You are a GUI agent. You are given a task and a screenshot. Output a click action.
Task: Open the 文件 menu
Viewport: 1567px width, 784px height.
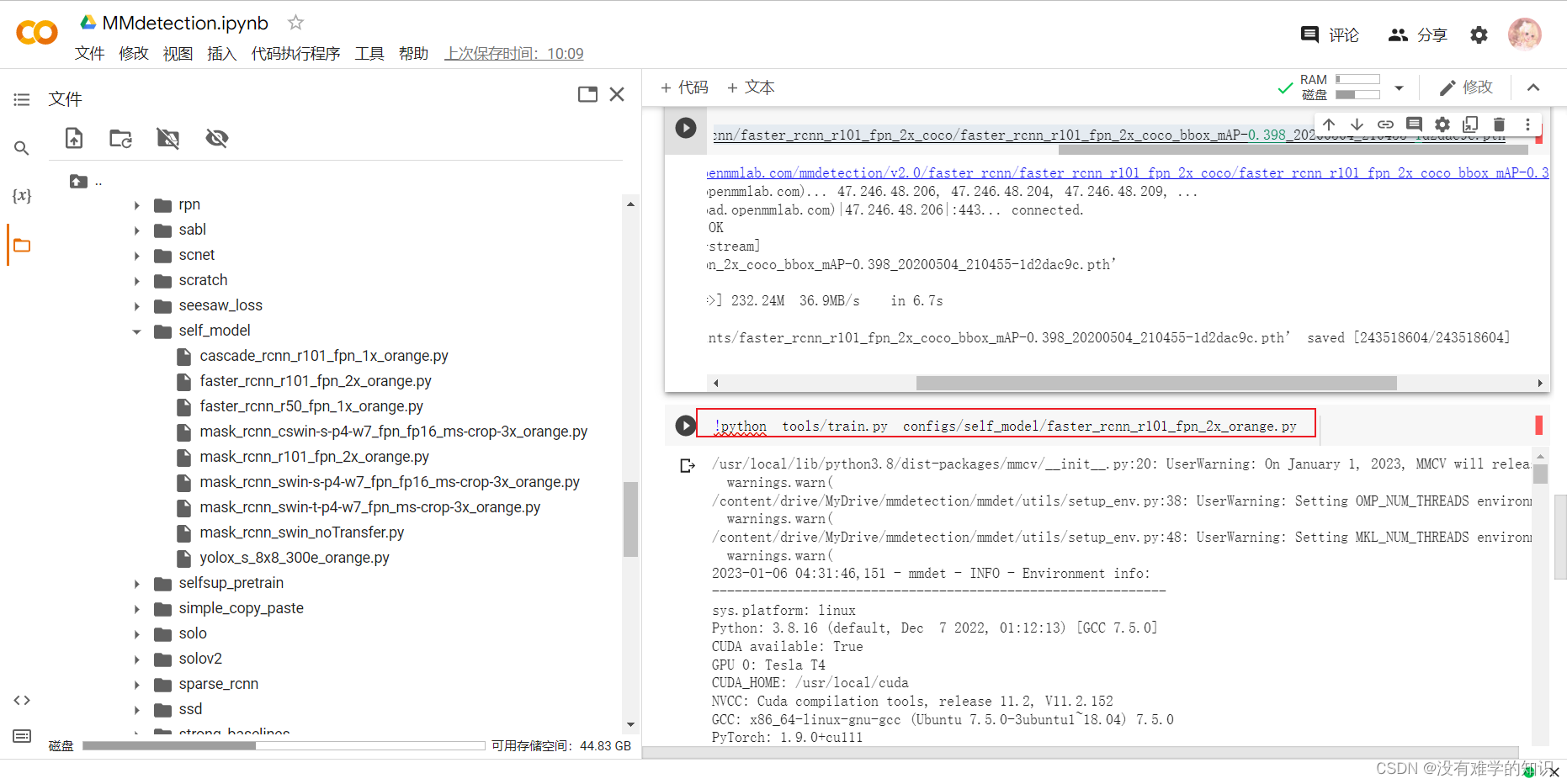90,54
